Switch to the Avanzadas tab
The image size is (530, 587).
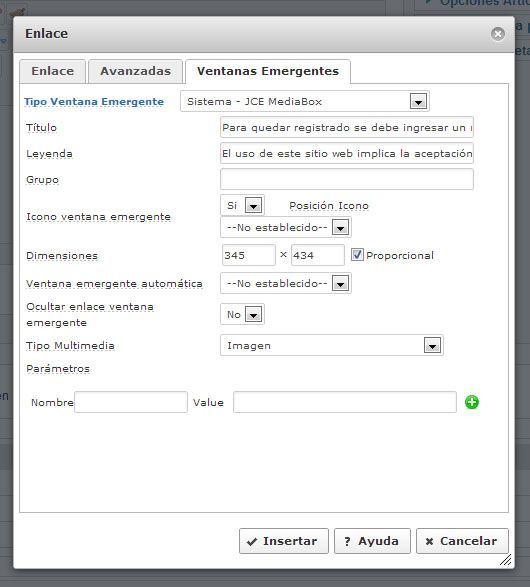coord(135,71)
